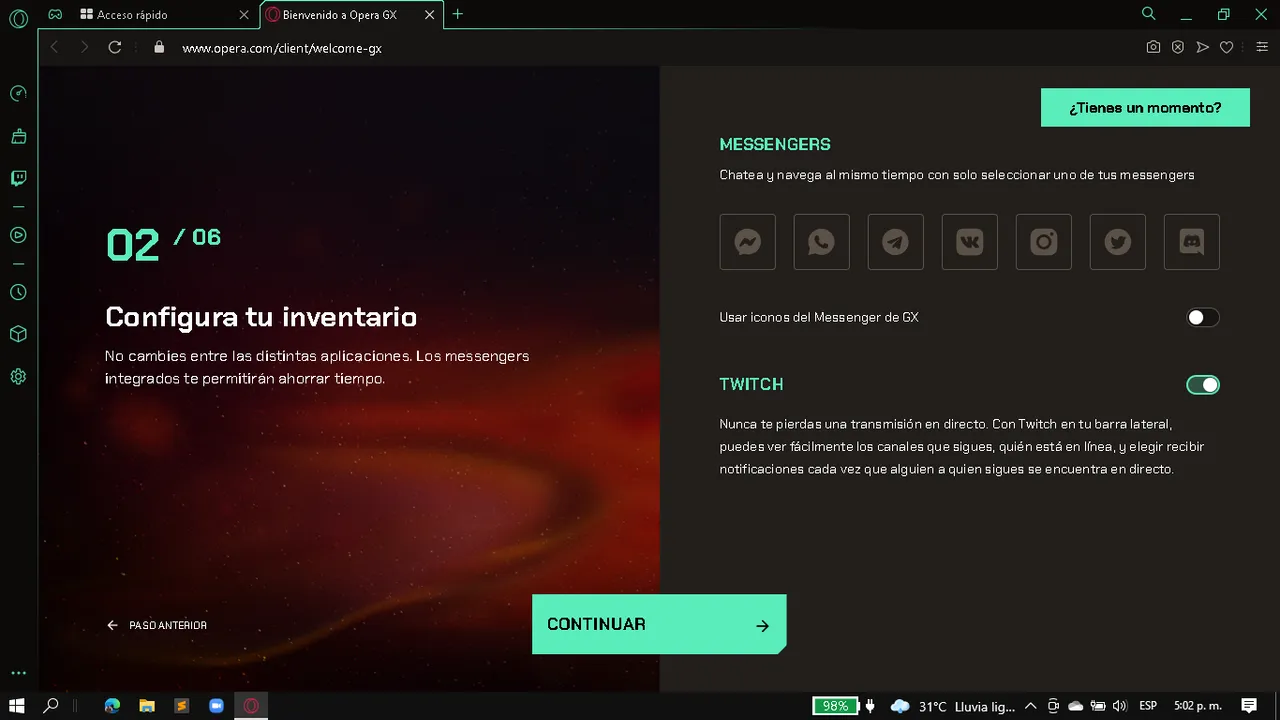The width and height of the screenshot is (1280, 720).
Task: Reload the current page
Action: (115, 47)
